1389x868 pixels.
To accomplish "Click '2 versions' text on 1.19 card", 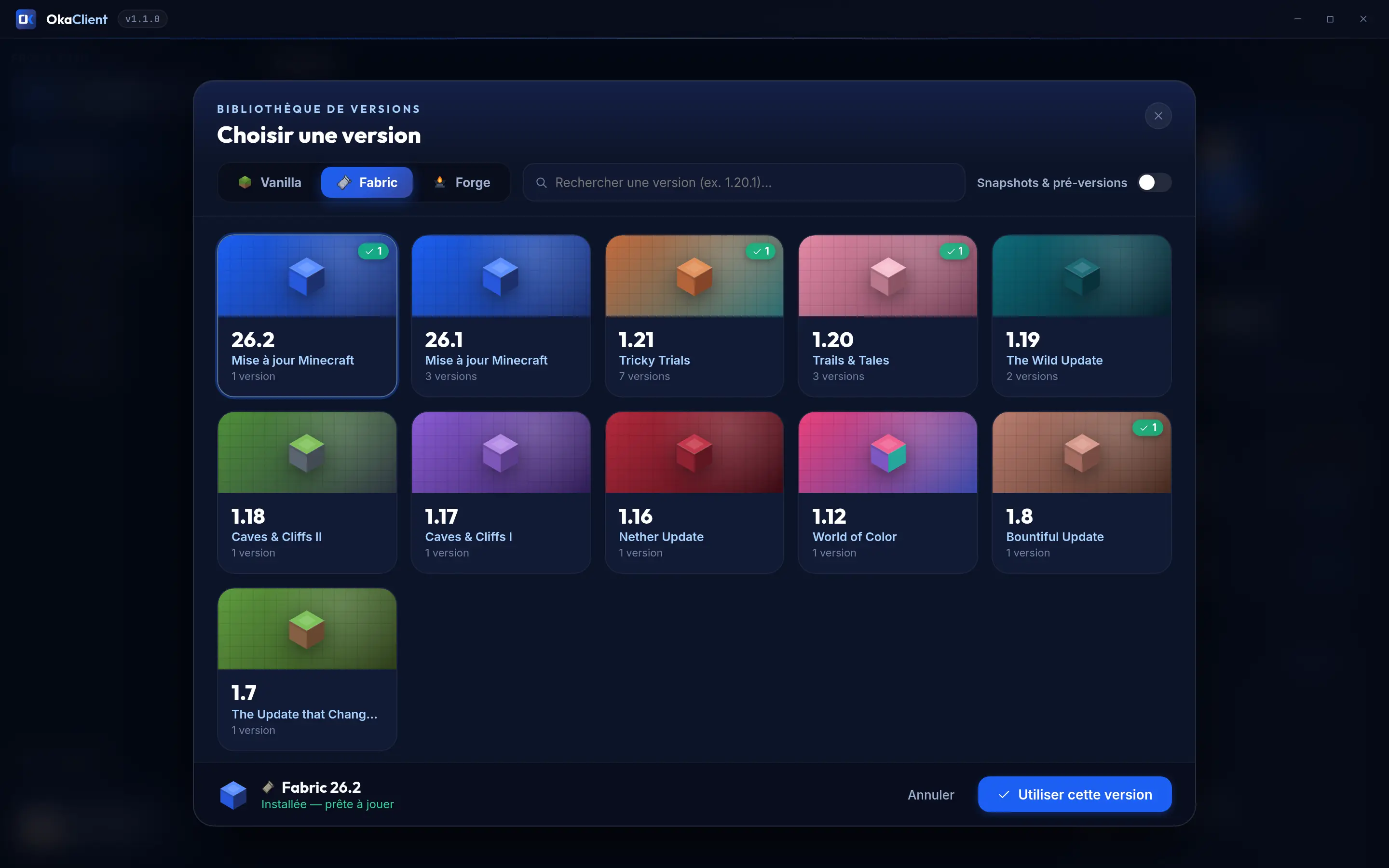I will coord(1032,377).
